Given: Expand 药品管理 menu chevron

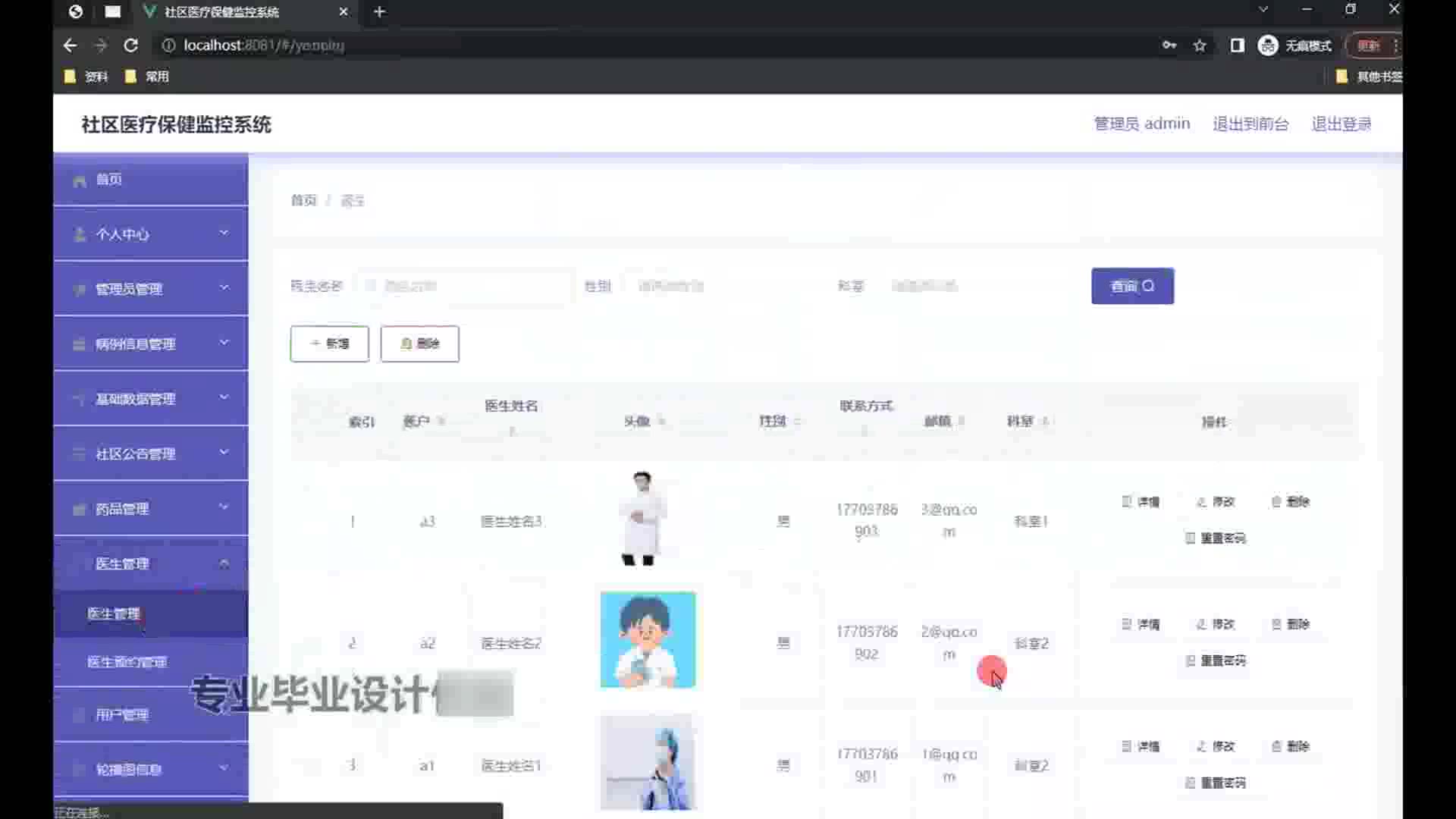Looking at the screenshot, I should point(224,507).
